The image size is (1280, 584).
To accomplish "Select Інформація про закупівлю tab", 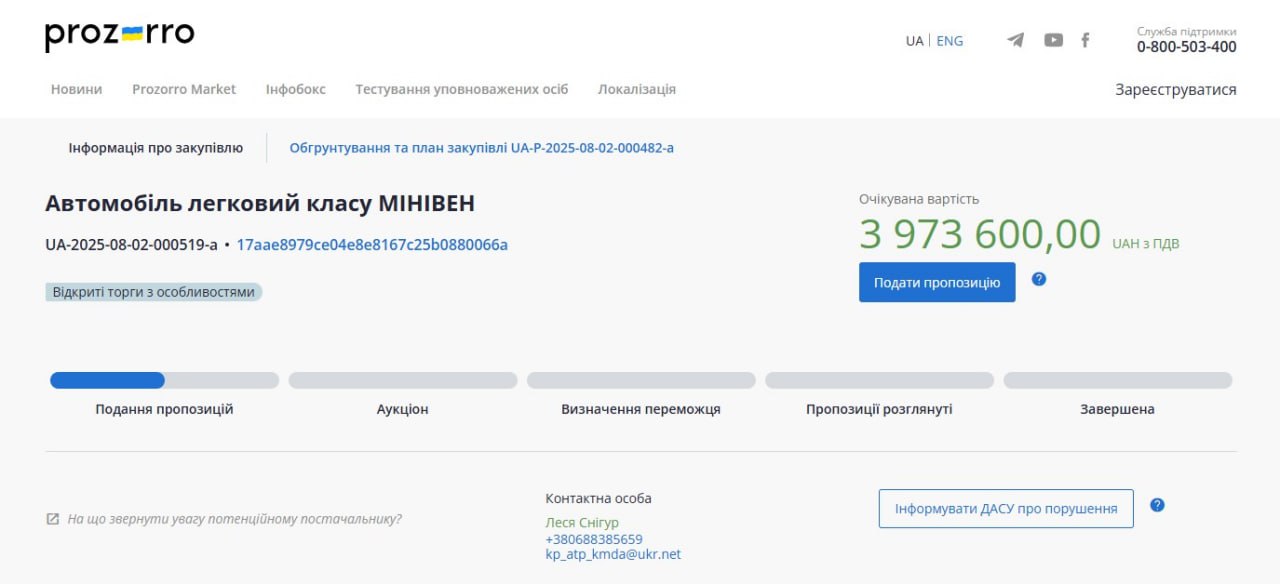I will pyautogui.click(x=155, y=148).
